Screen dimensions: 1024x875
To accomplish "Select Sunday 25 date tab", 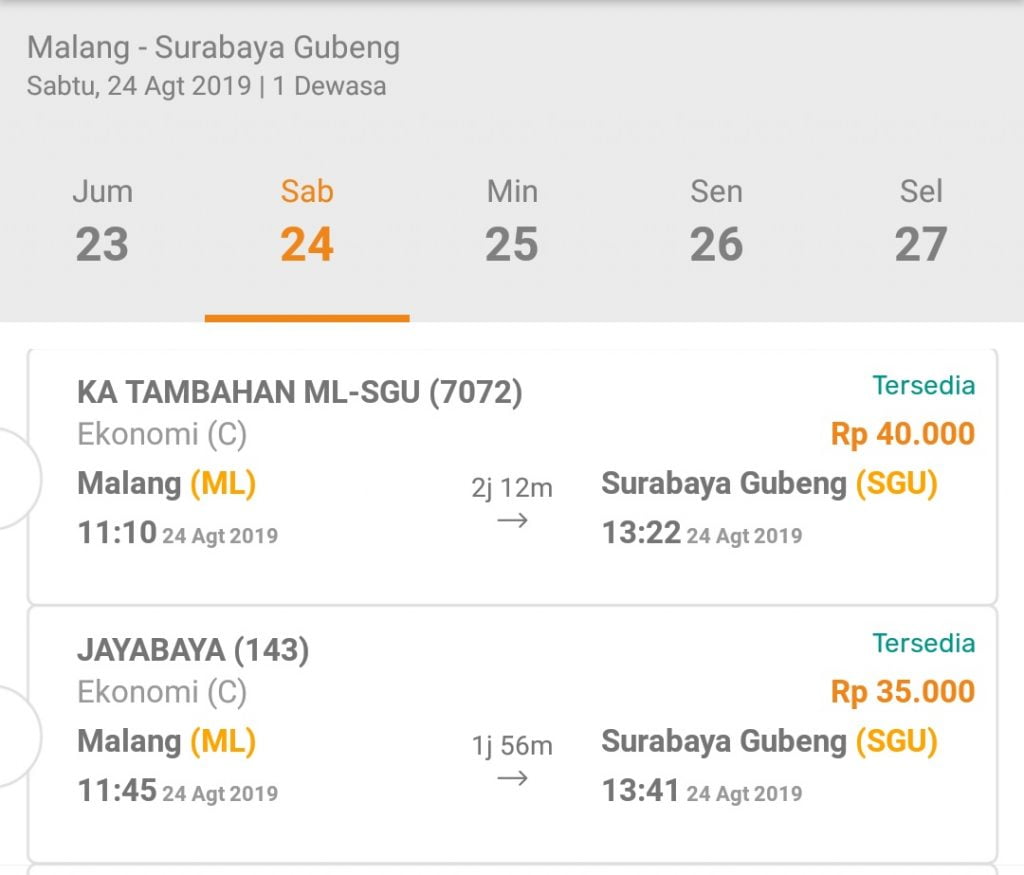I will coord(512,222).
